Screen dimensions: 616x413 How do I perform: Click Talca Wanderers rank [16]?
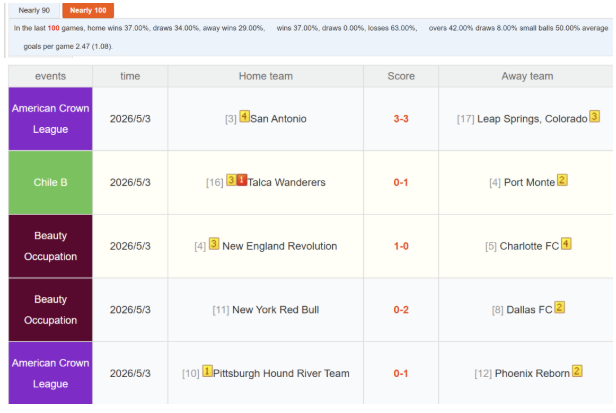214,183
